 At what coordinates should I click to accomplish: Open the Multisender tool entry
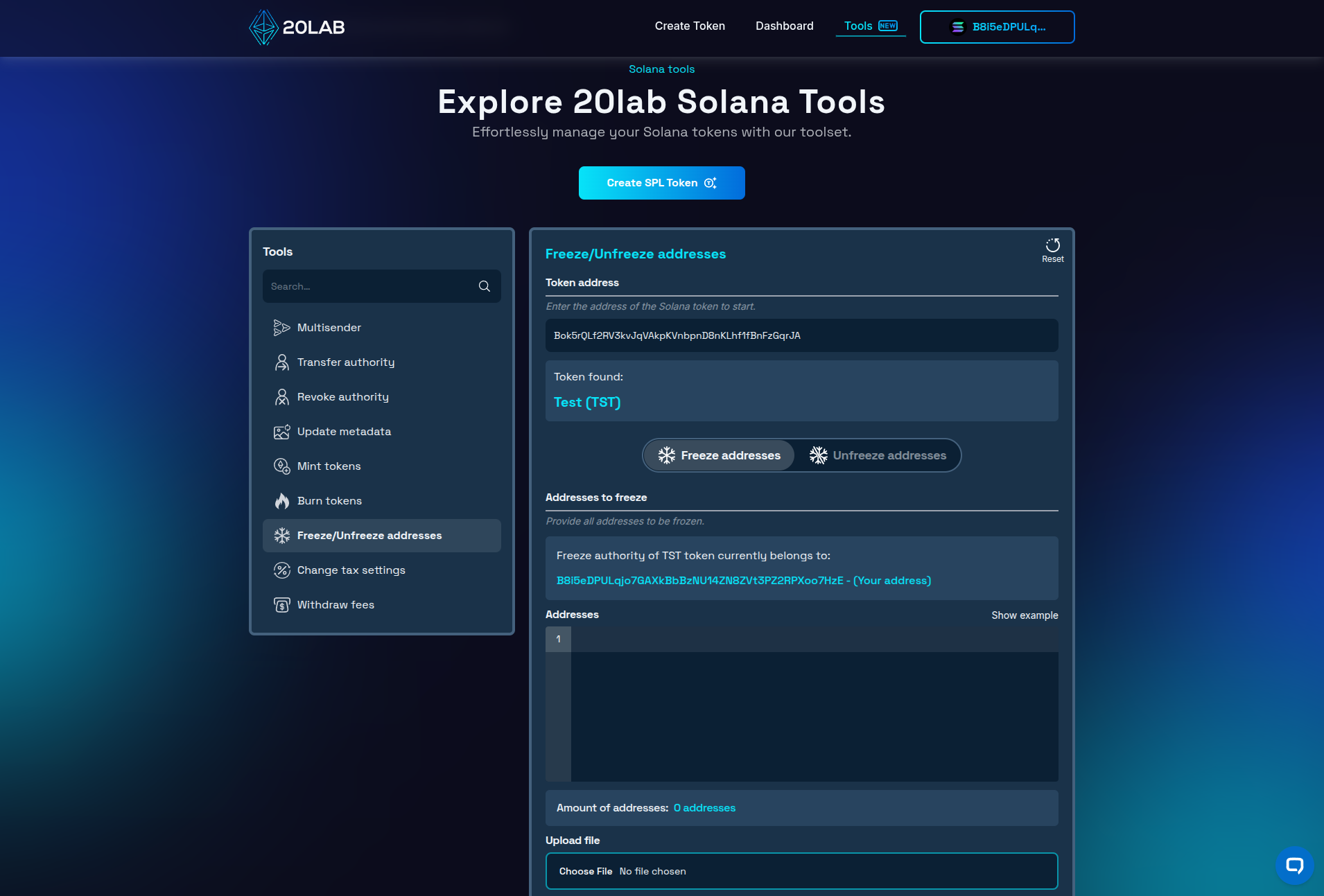[x=382, y=328]
